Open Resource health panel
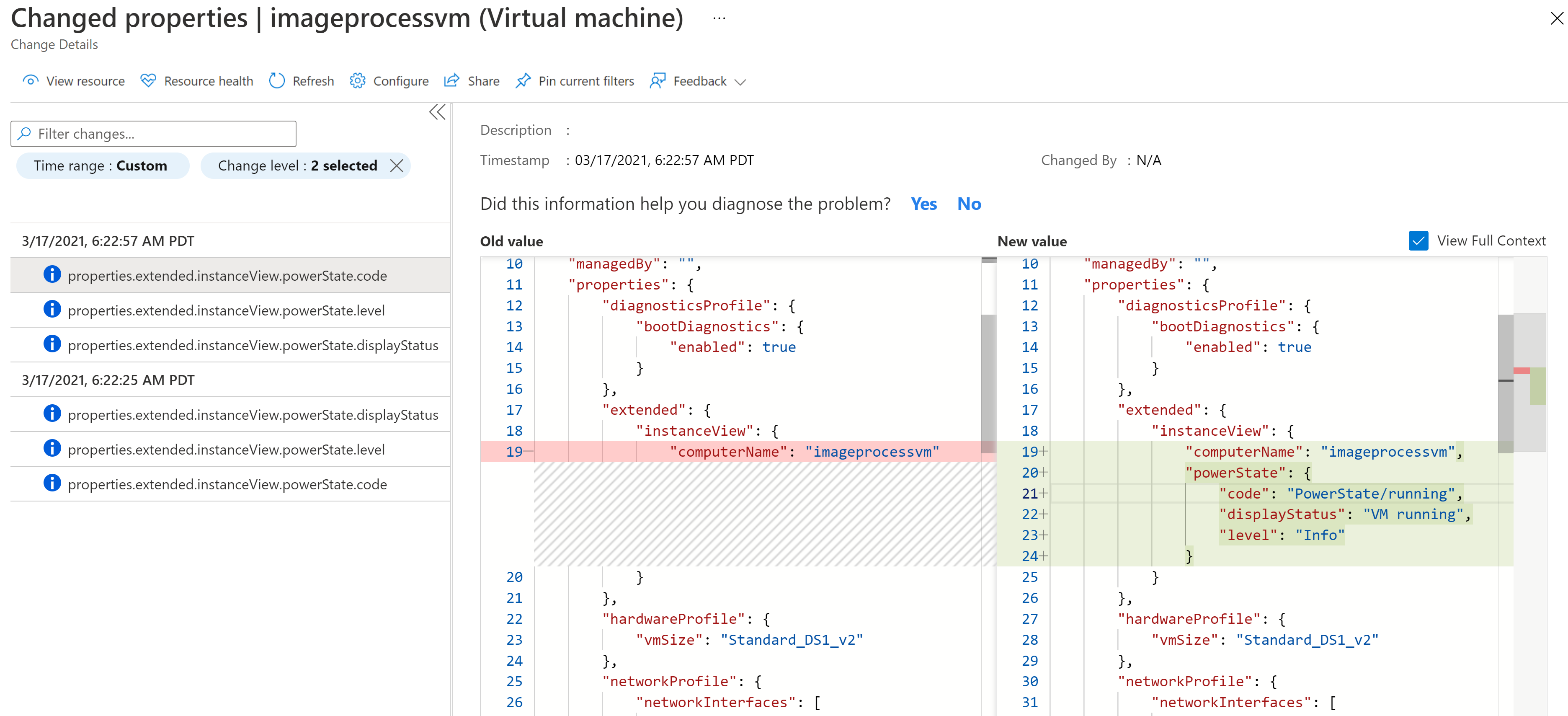1568x716 pixels. click(x=197, y=81)
